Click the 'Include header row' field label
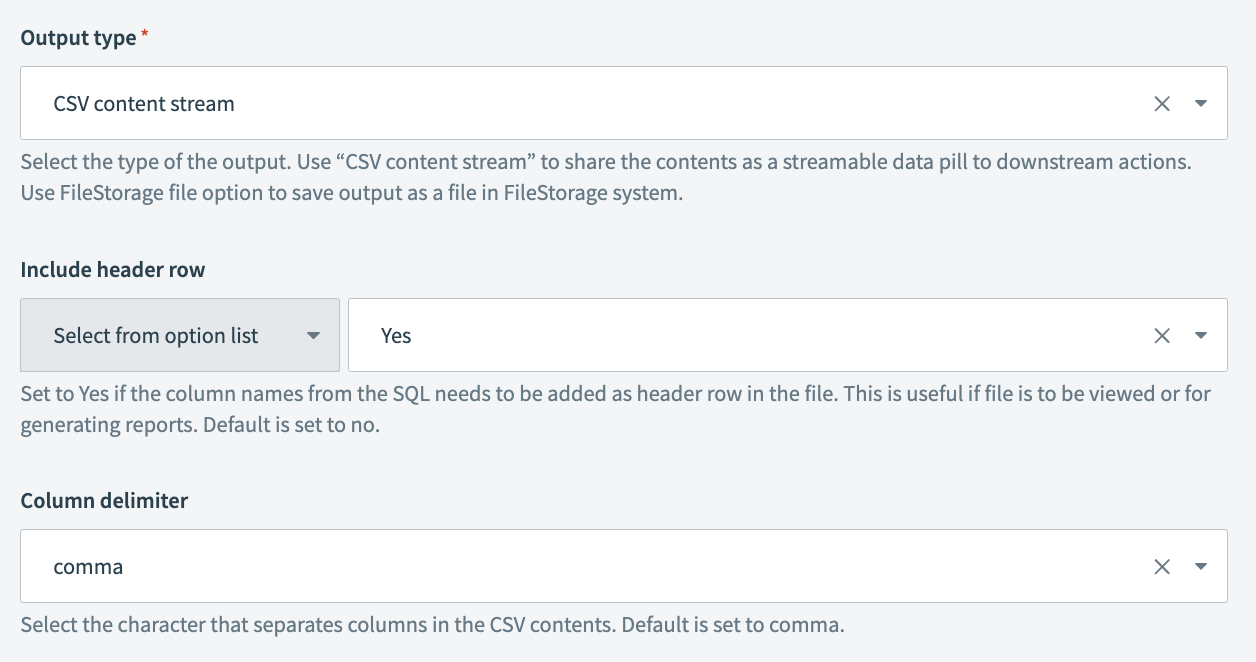Screen dimensions: 1256x662 (x=113, y=270)
